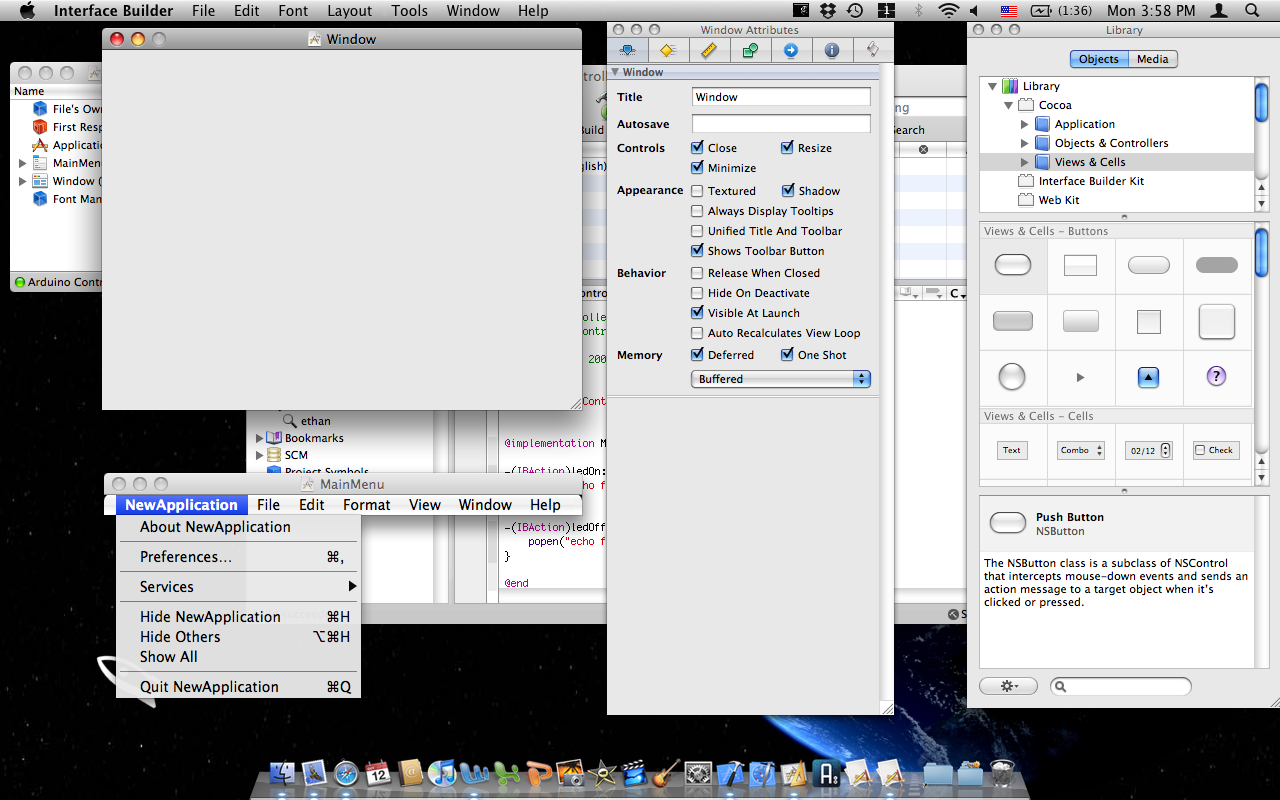Uncheck the Resize control checkbox

(x=787, y=148)
